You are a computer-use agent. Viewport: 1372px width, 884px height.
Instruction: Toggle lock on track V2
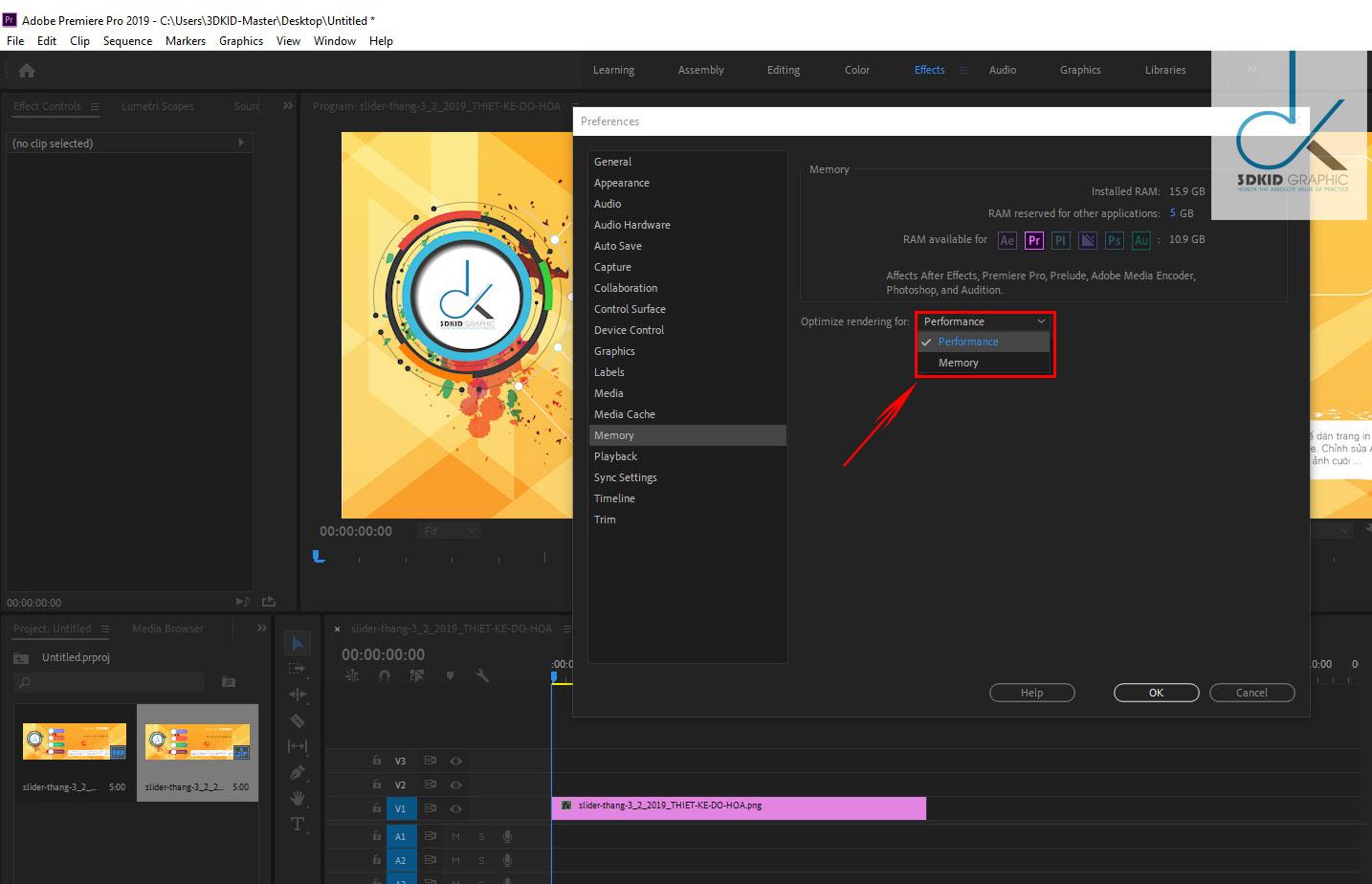click(377, 785)
